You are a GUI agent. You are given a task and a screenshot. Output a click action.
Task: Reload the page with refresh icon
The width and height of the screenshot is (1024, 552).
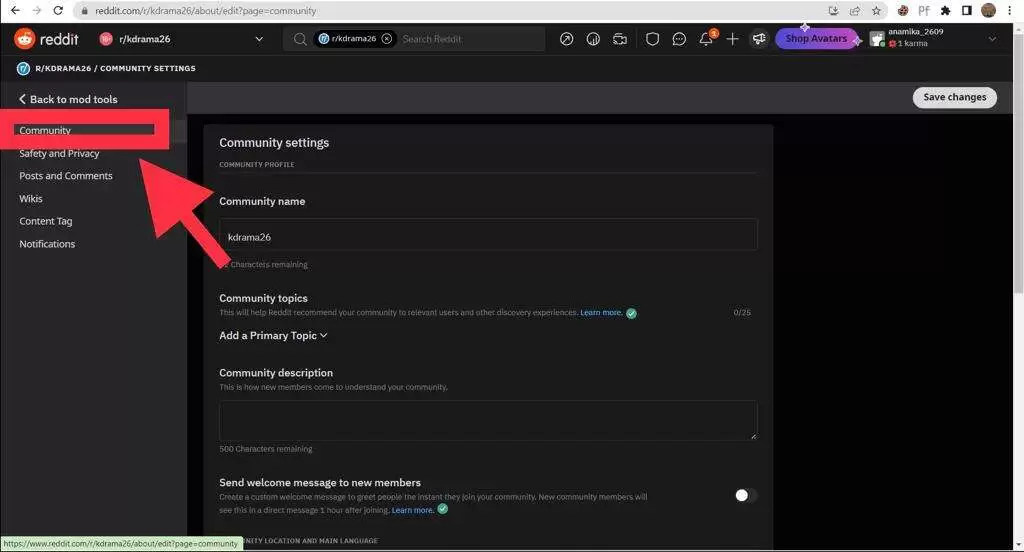coord(58,10)
